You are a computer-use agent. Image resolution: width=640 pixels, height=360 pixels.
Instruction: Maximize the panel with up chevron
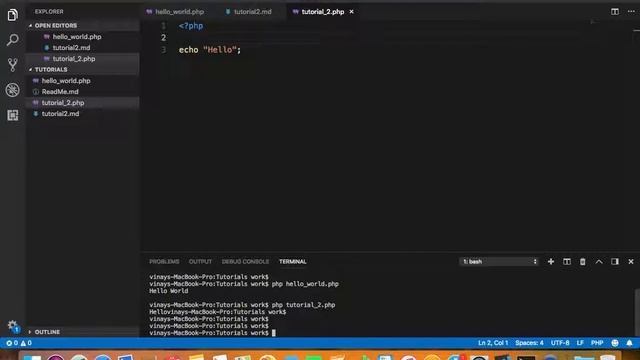tap(599, 262)
